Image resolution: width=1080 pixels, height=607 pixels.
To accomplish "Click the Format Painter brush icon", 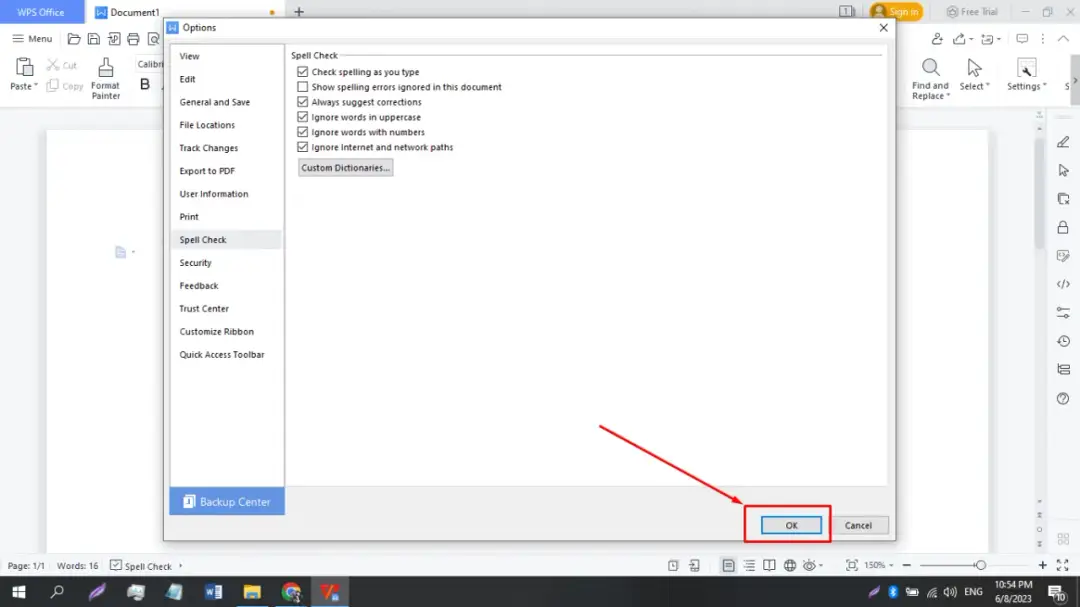I will 105,68.
